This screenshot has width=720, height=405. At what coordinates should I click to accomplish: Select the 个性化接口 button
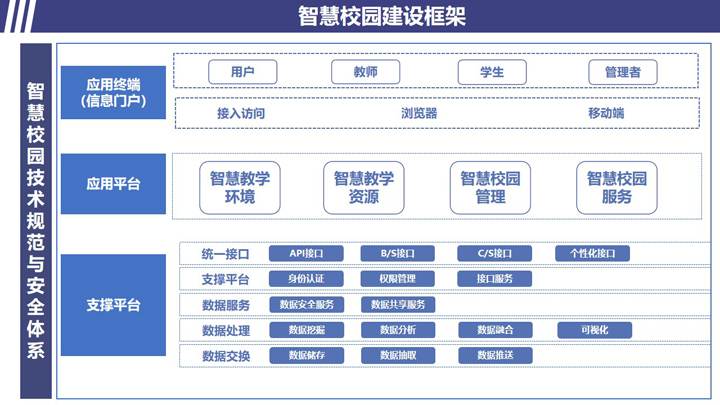pos(592,253)
